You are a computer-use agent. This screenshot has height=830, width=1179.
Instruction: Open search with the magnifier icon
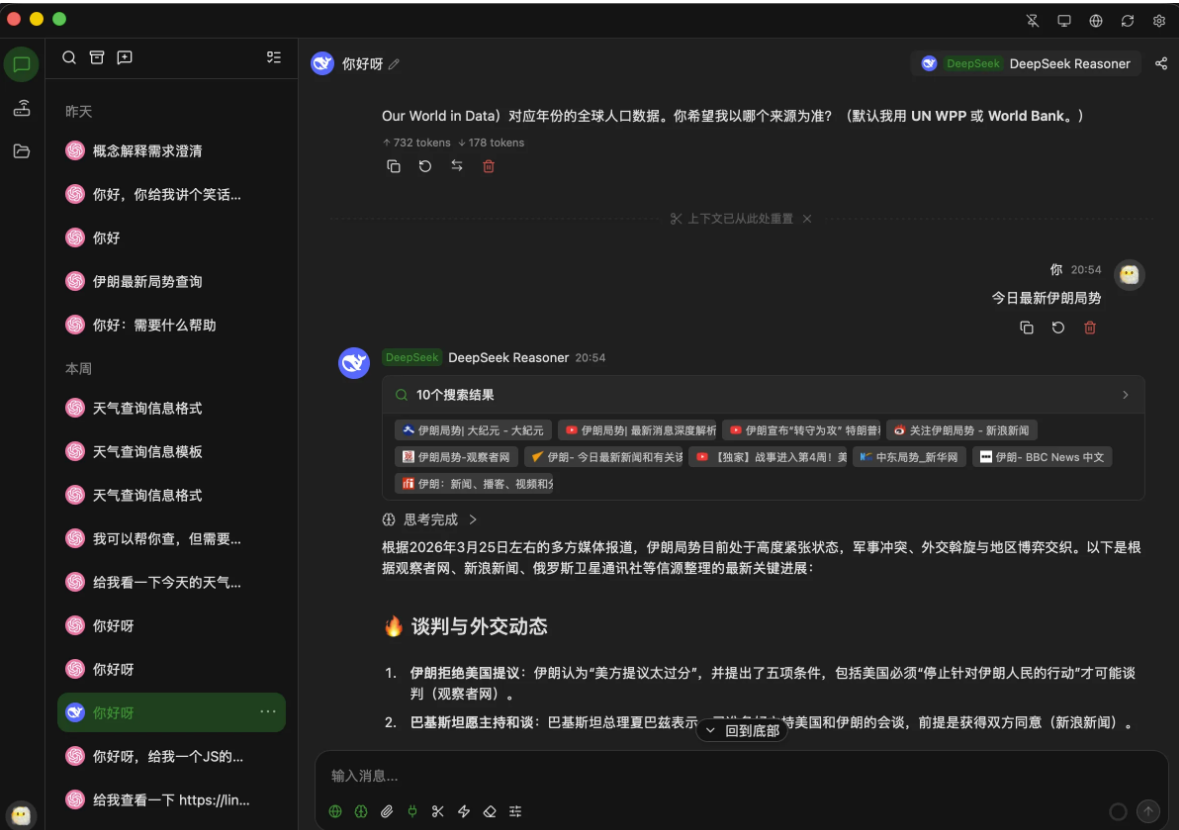(68, 58)
